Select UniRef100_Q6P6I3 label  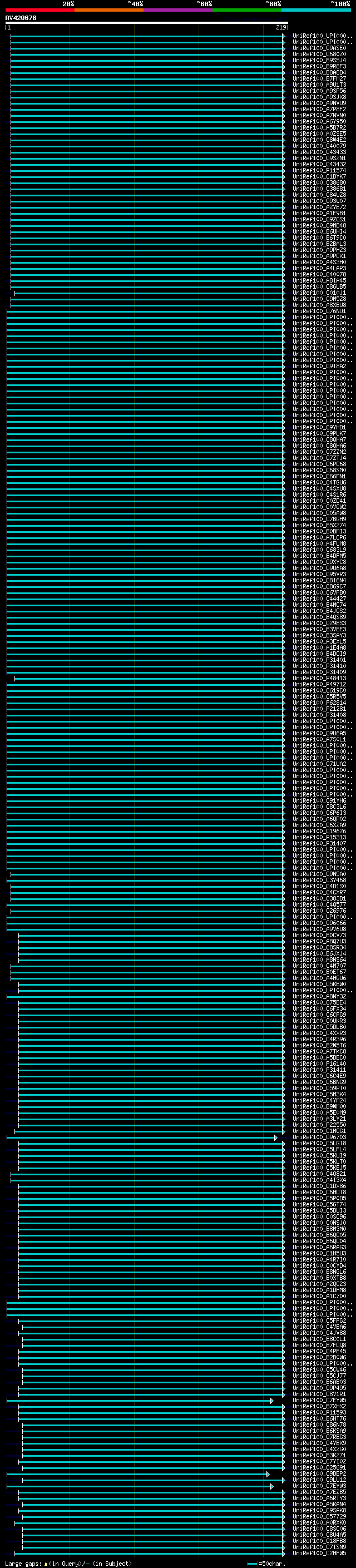click(319, 813)
